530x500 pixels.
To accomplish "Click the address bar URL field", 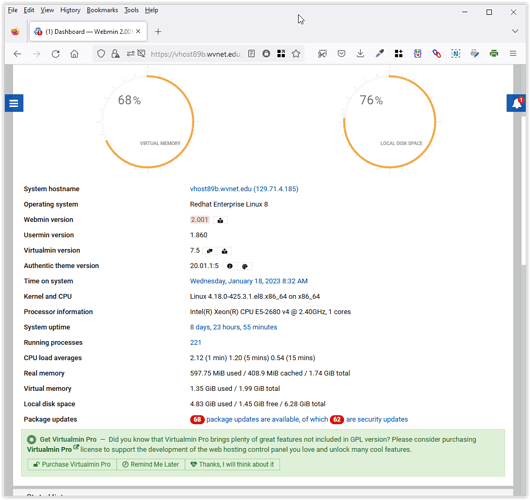I will pyautogui.click(x=195, y=54).
